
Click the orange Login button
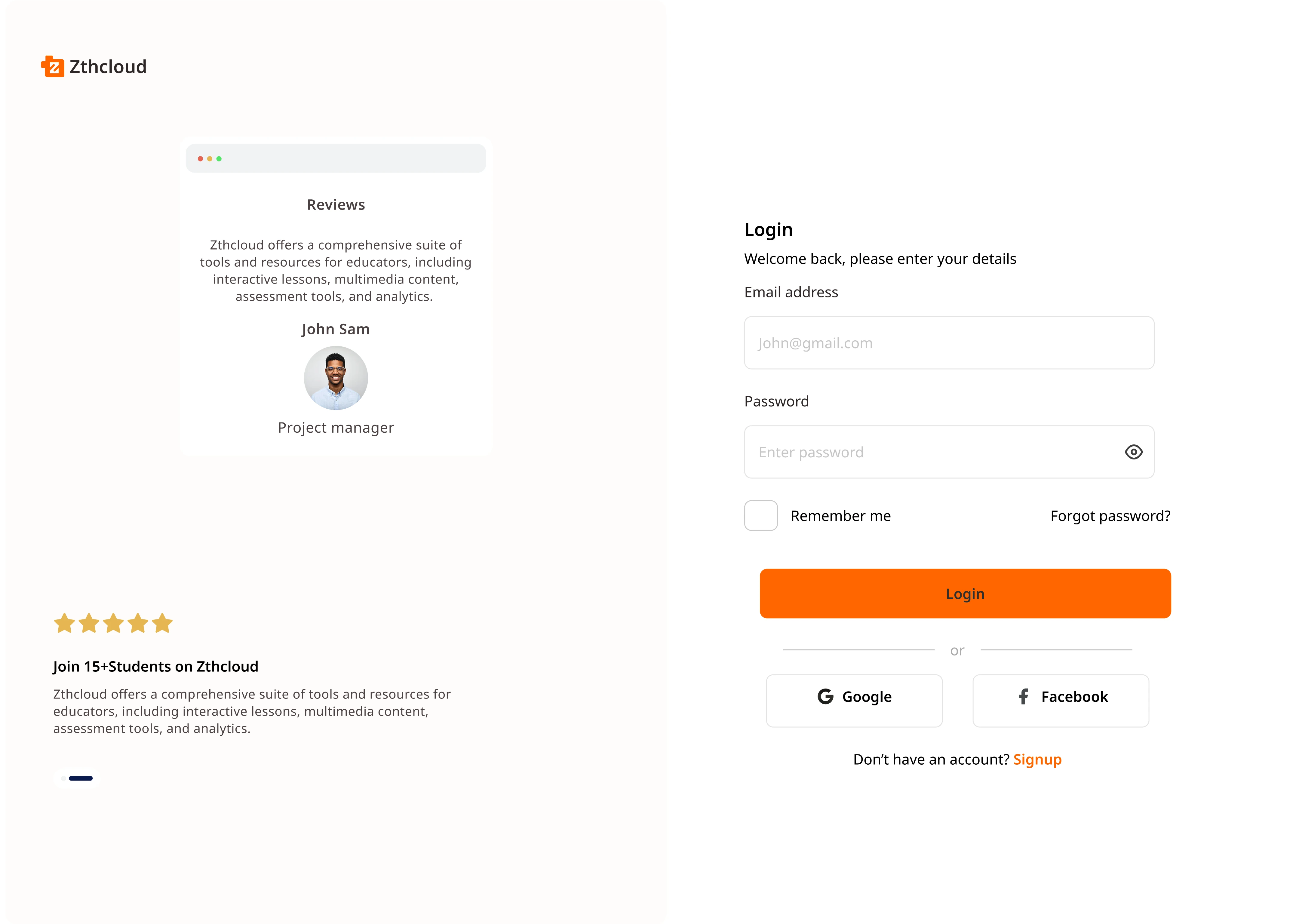tap(965, 594)
